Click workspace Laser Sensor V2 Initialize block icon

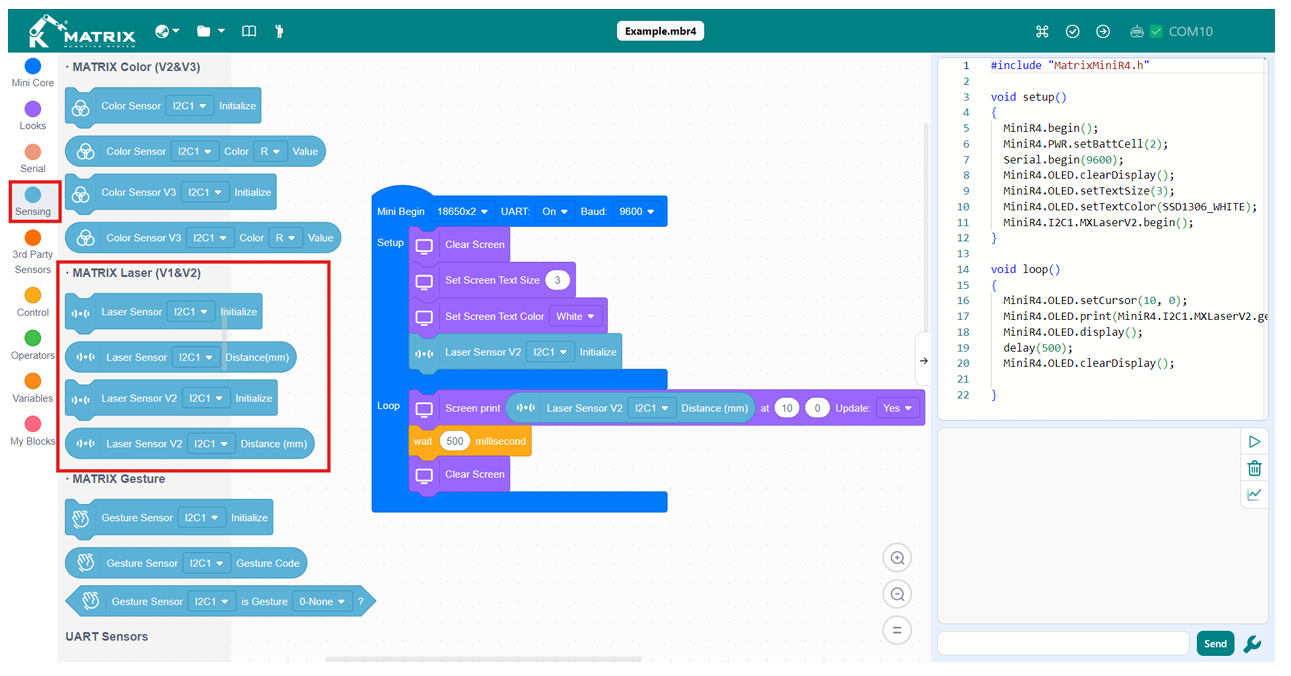(425, 353)
